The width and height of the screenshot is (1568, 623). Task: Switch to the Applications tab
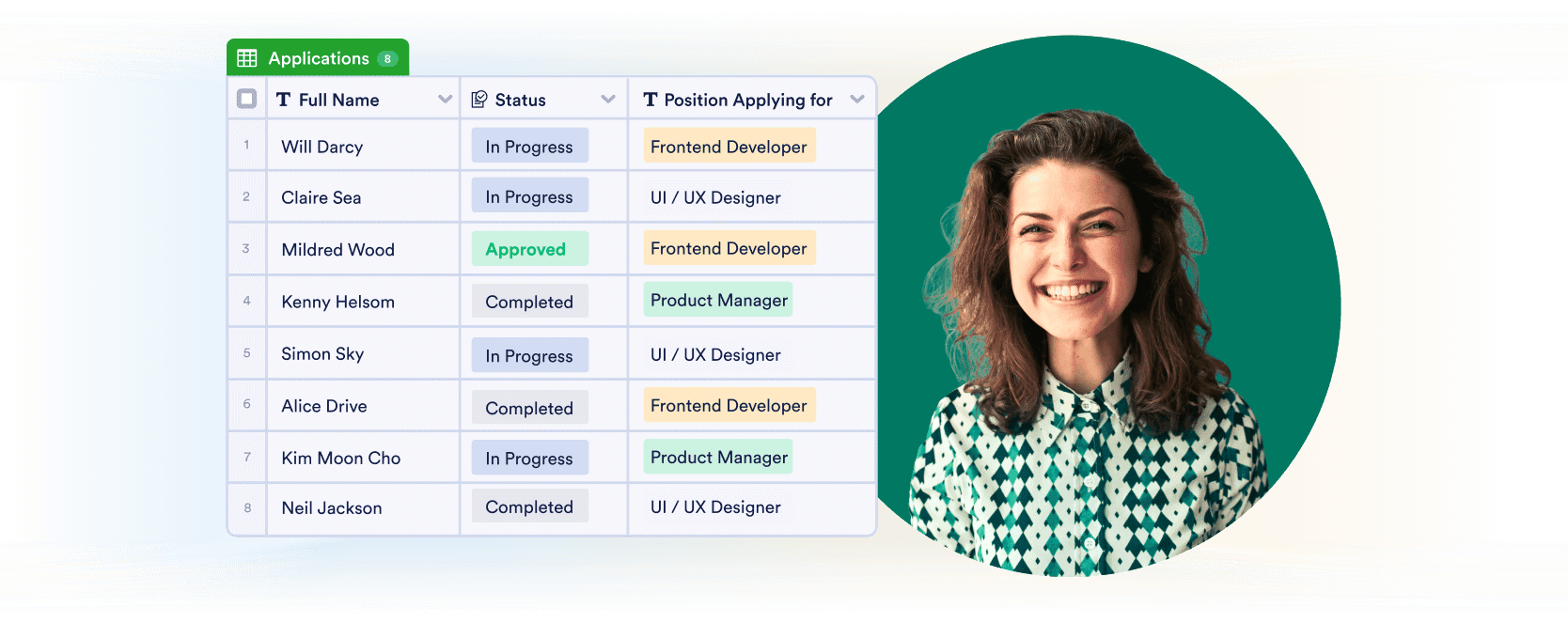[x=318, y=57]
